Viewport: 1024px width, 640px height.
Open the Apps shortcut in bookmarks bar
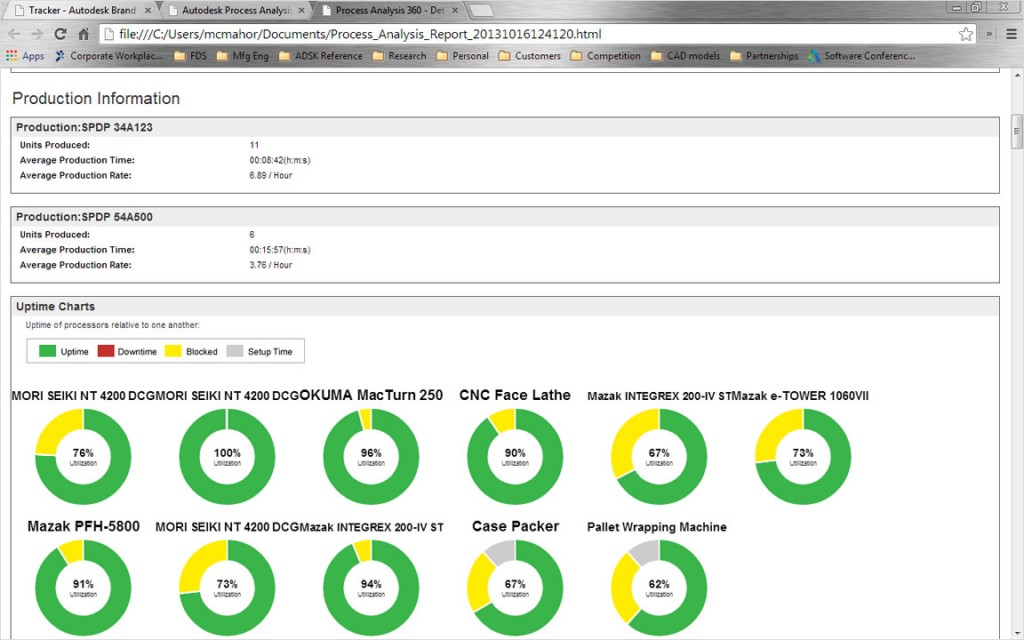tap(25, 56)
